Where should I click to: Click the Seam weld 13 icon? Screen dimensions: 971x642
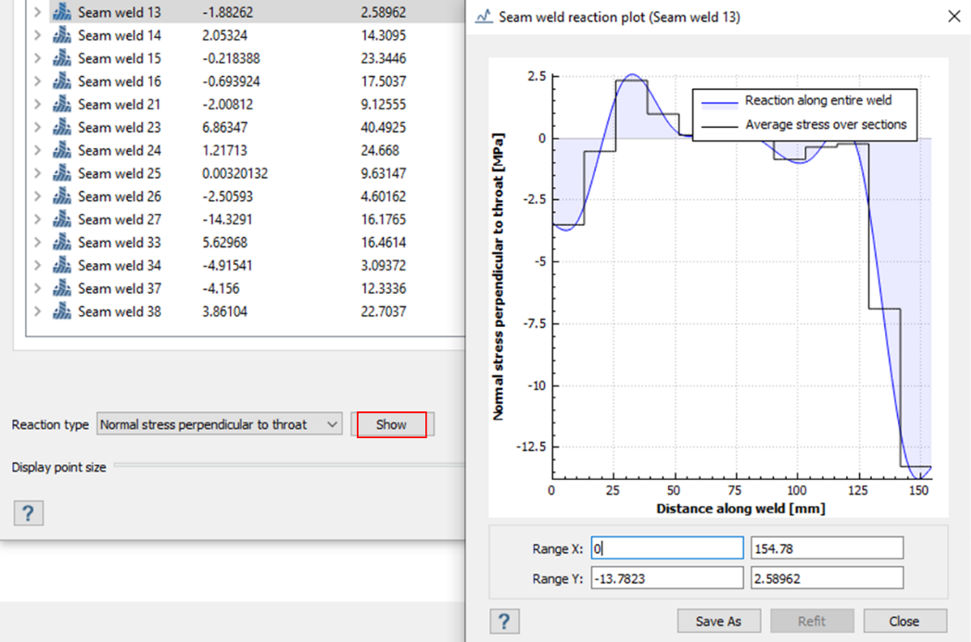coord(62,13)
